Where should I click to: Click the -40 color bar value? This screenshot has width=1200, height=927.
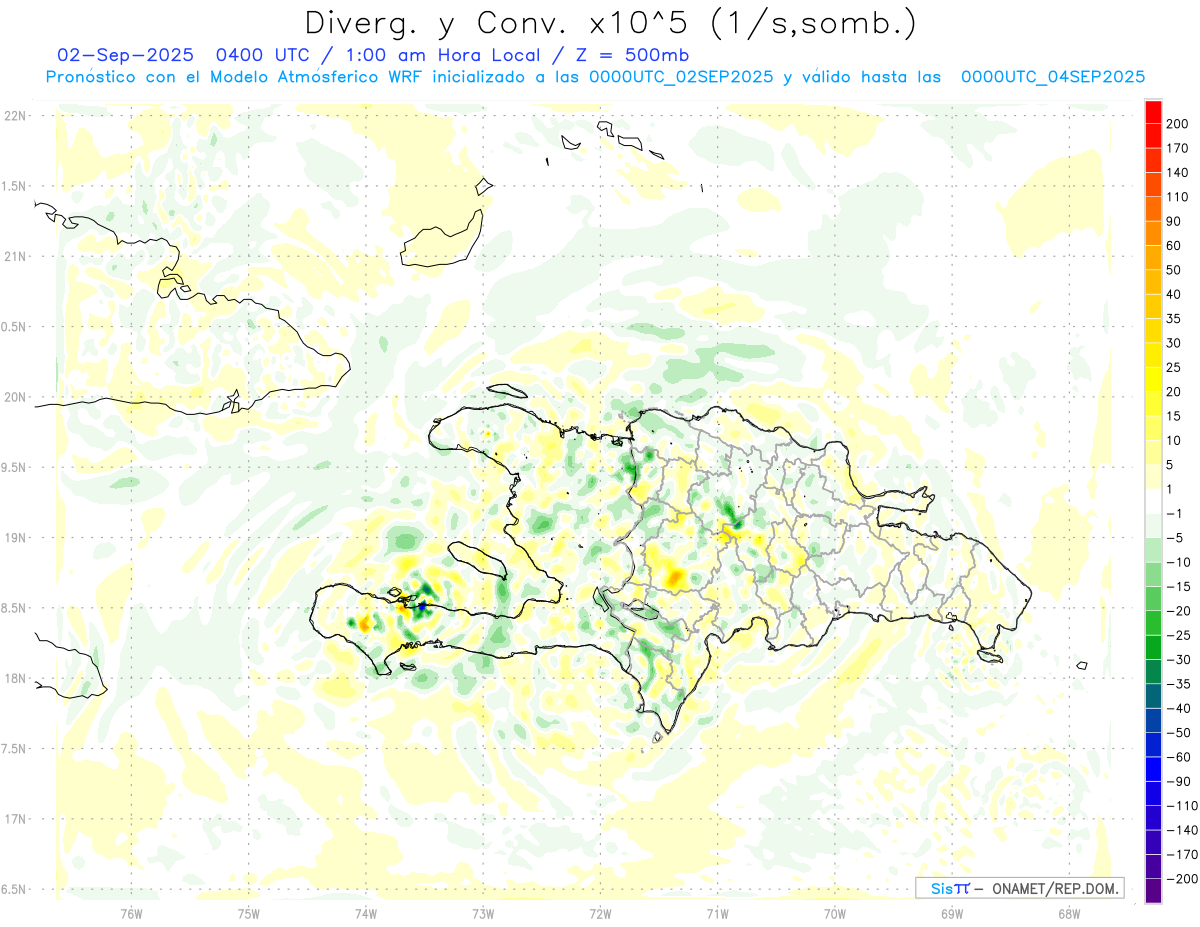click(x=1180, y=708)
